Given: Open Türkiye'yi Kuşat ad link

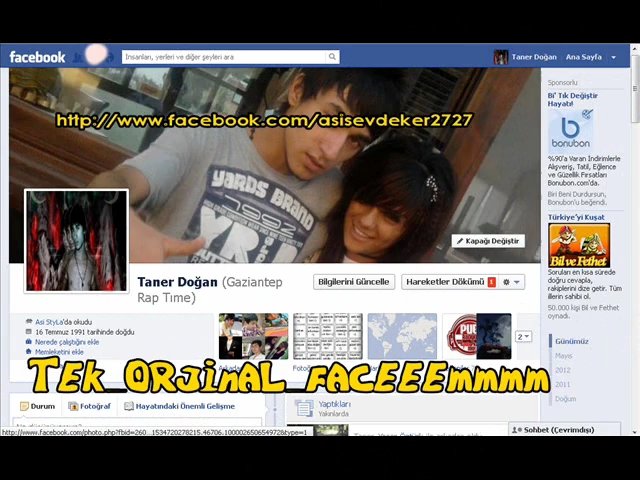Looking at the screenshot, I should coord(576,218).
